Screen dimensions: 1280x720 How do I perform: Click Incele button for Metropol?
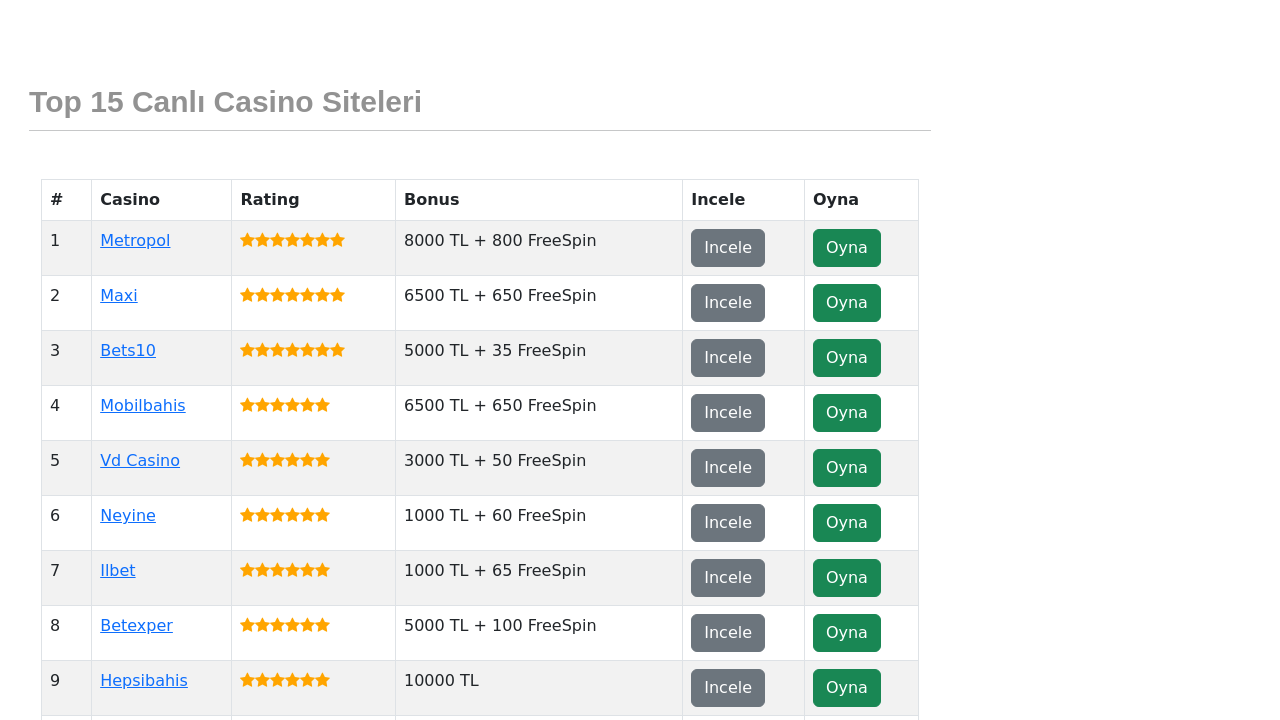point(728,248)
